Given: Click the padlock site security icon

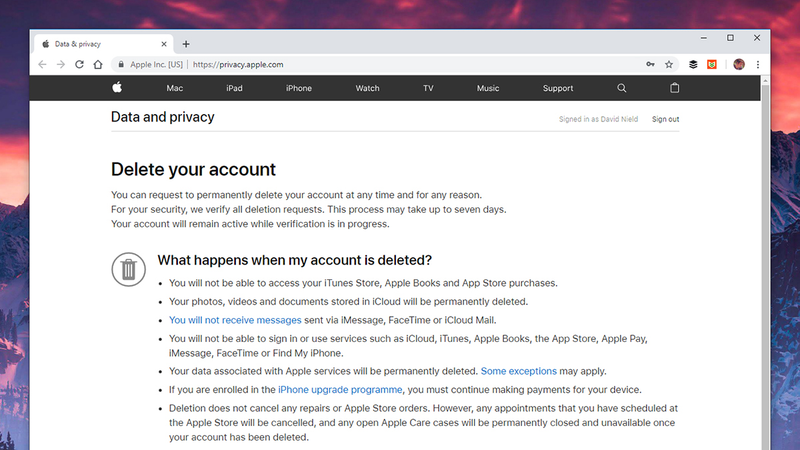Looking at the screenshot, I should click(121, 64).
